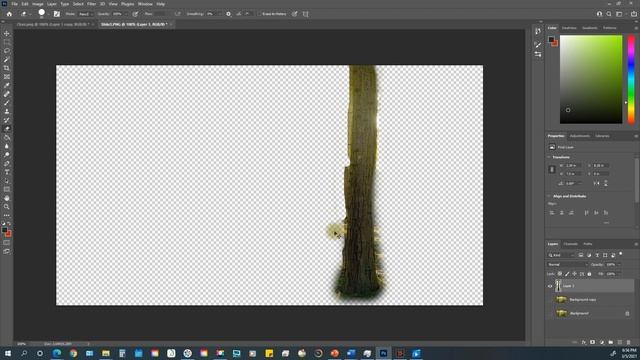Select the Lasso tool
The height and width of the screenshot is (360, 640).
click(7, 51)
